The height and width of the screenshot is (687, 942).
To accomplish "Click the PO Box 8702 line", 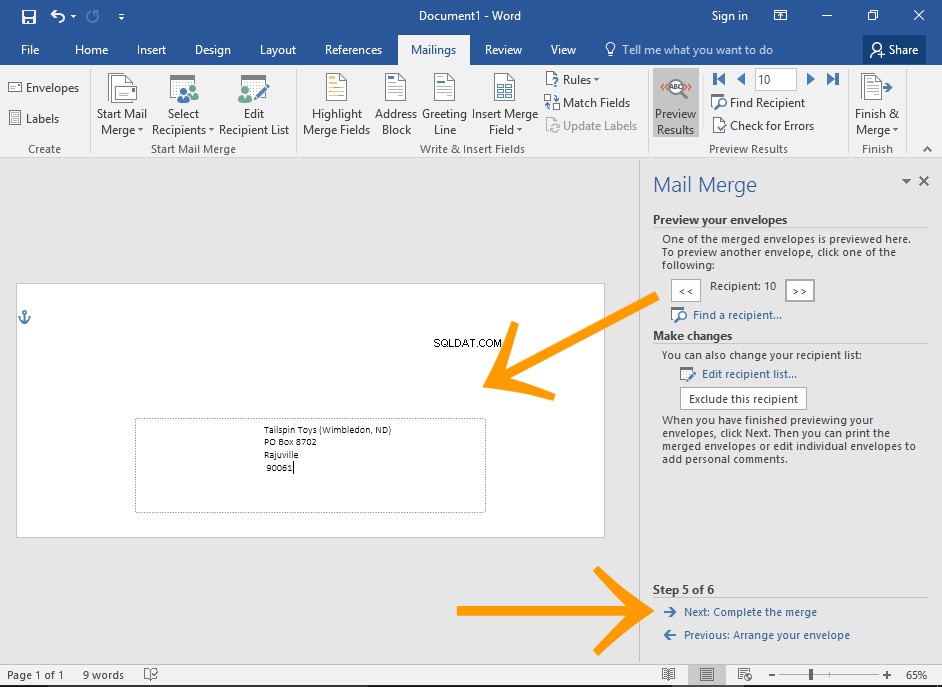I will click(290, 442).
